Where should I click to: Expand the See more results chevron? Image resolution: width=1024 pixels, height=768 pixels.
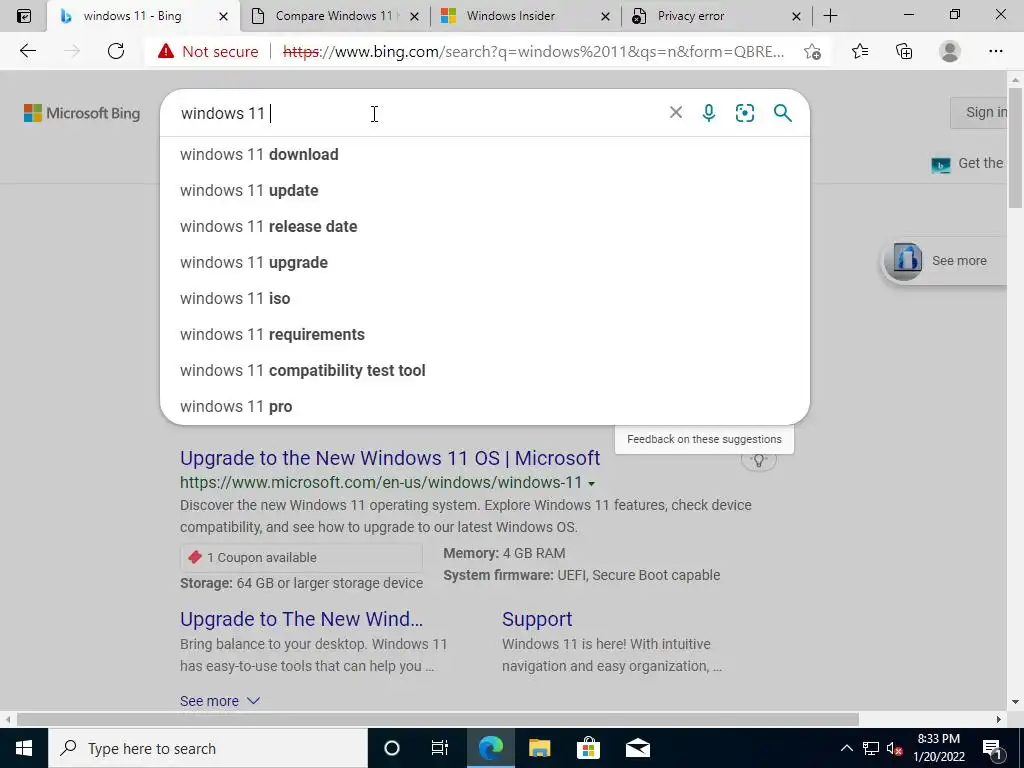(253, 701)
